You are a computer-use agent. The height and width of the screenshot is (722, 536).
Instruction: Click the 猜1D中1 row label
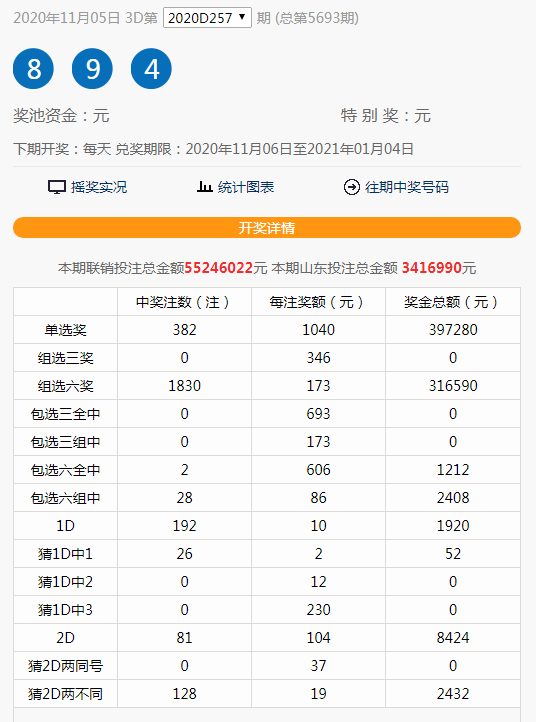coord(65,554)
